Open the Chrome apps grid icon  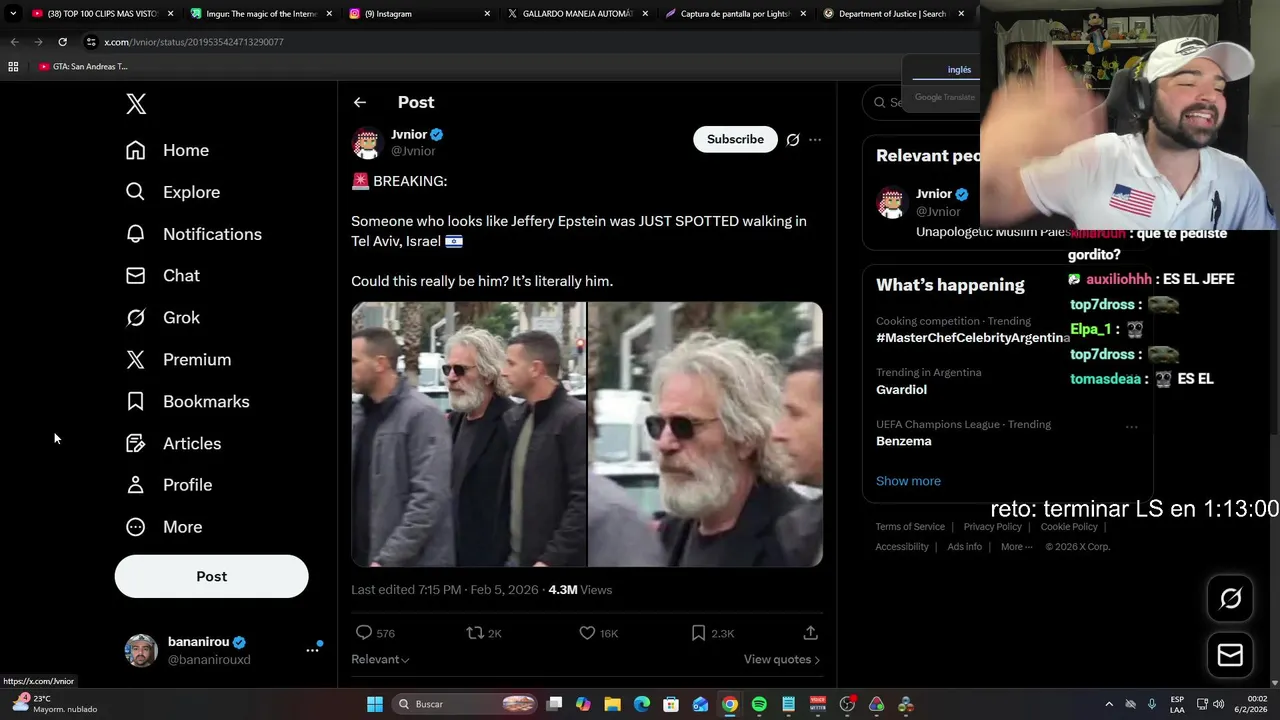13,67
